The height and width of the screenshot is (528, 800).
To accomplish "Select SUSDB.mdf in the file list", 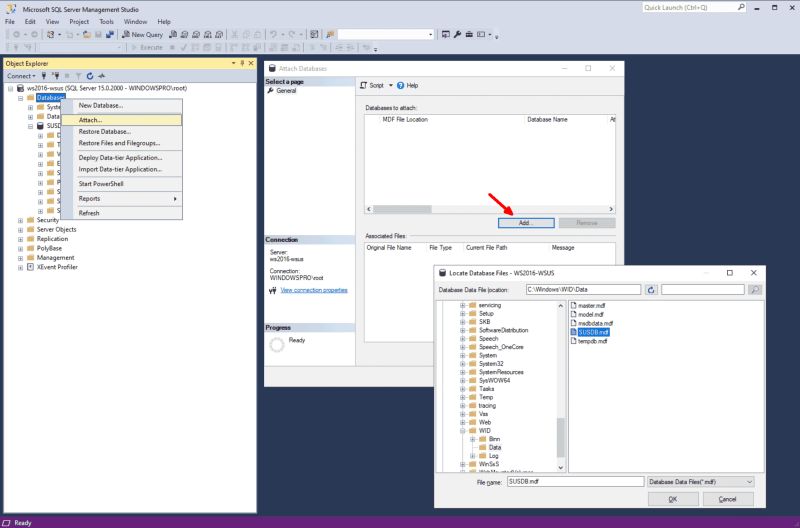I will pos(590,332).
